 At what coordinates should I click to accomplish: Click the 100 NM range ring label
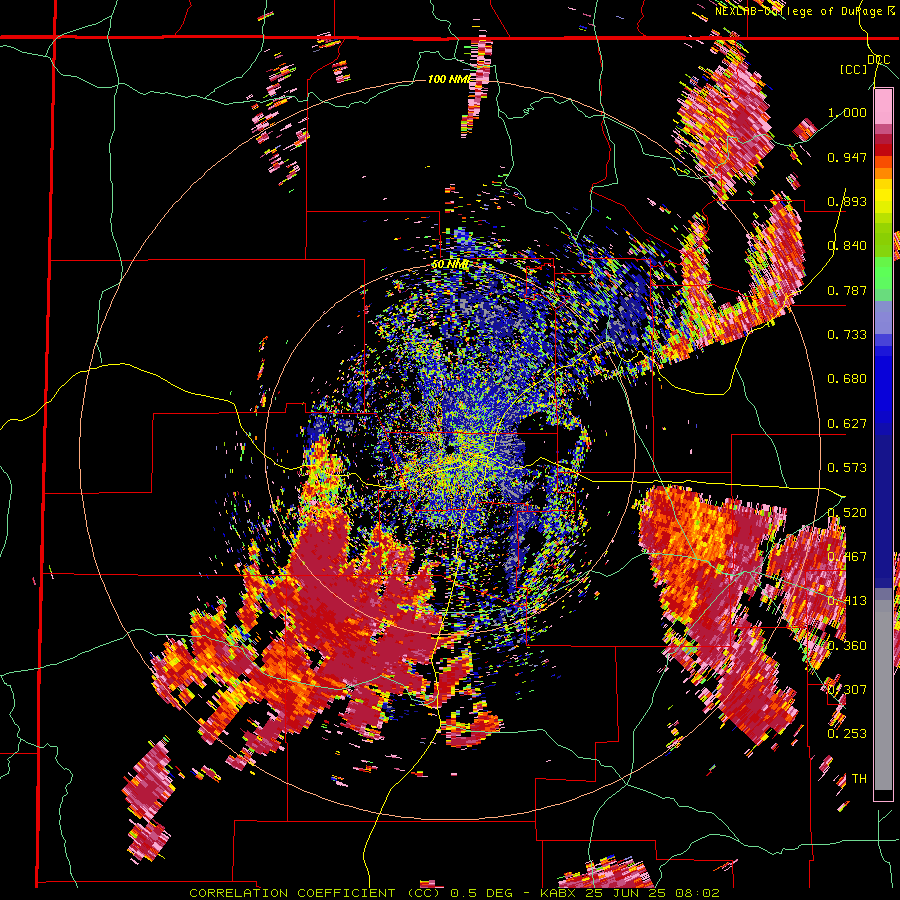449,79
